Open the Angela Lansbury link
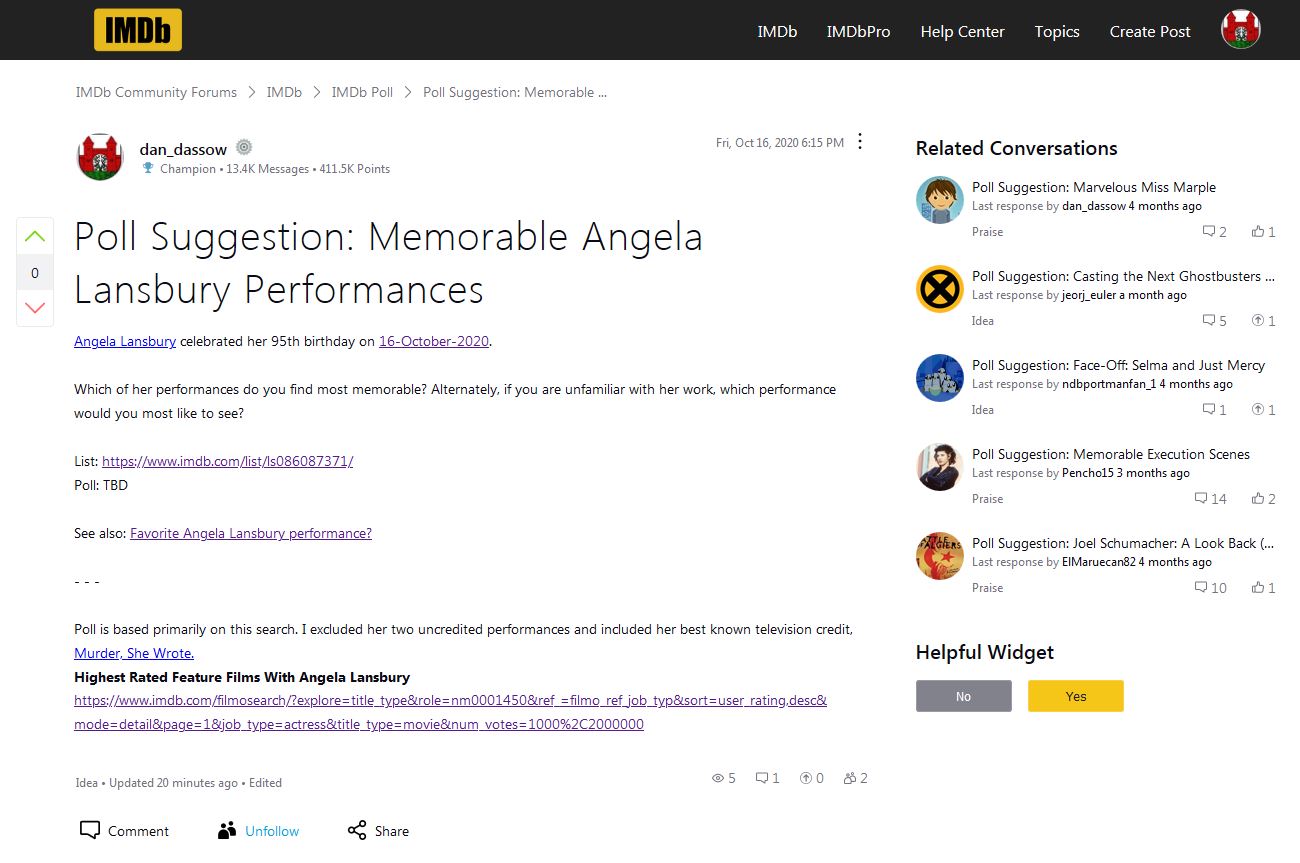Image resolution: width=1300 pixels, height=863 pixels. coord(125,341)
